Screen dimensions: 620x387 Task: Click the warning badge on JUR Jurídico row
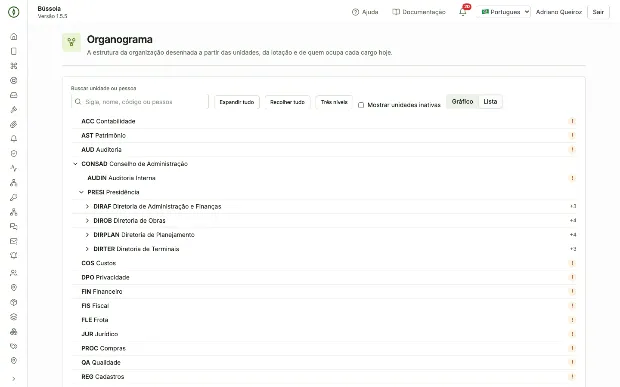pyautogui.click(x=572, y=334)
